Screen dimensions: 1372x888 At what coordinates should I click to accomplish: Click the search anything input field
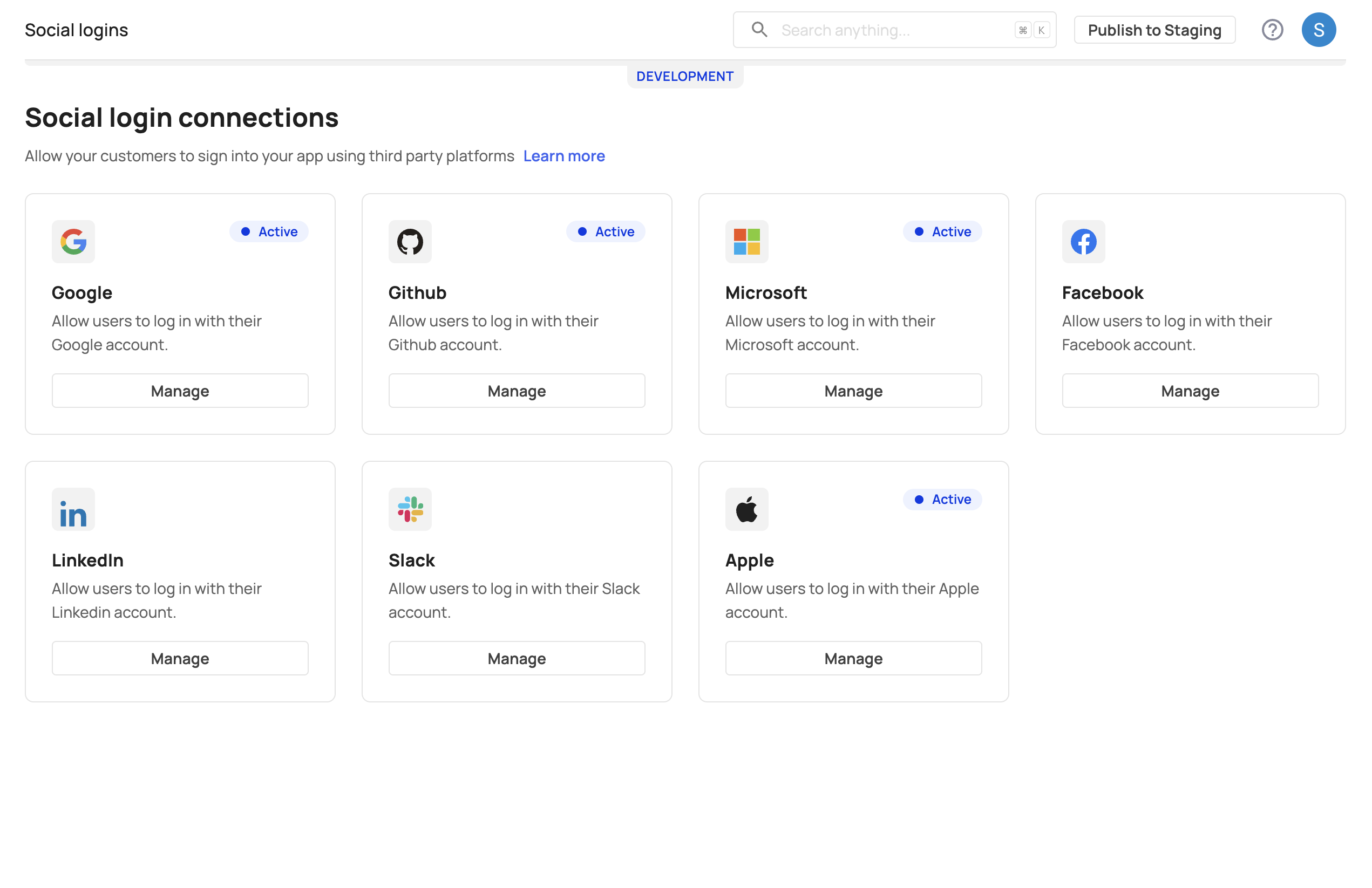(894, 29)
